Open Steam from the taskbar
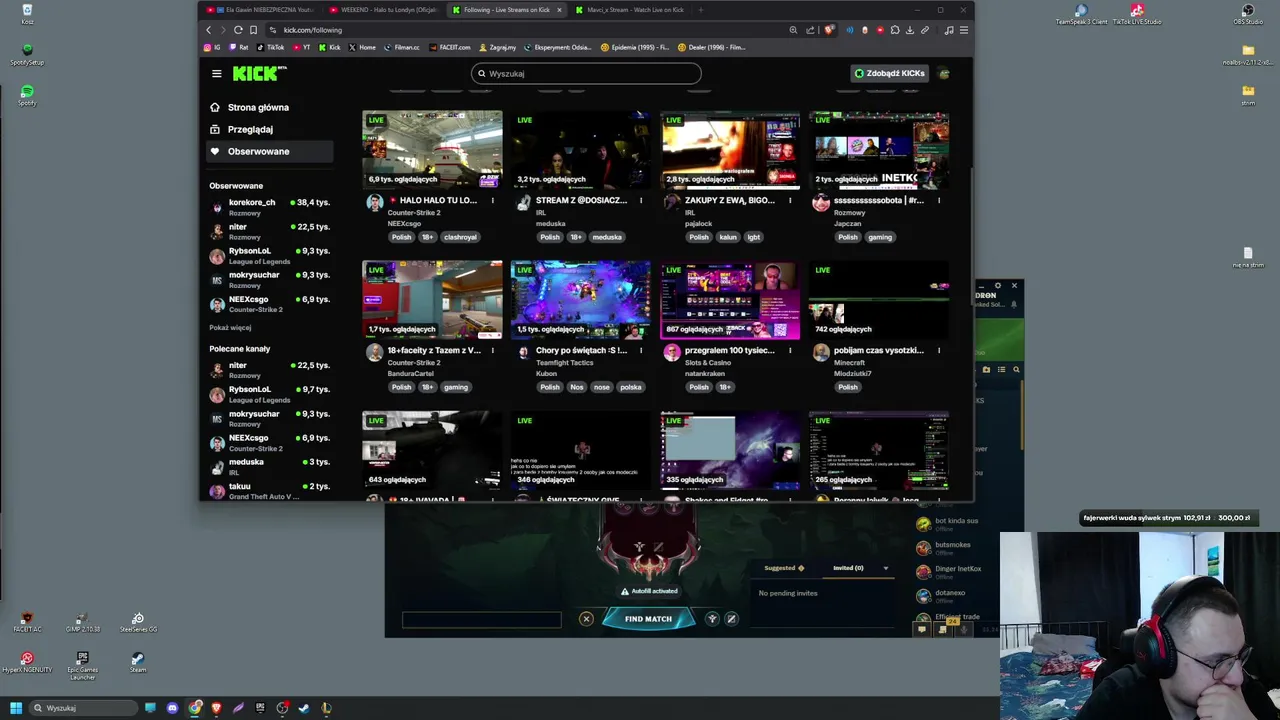 (x=304, y=708)
